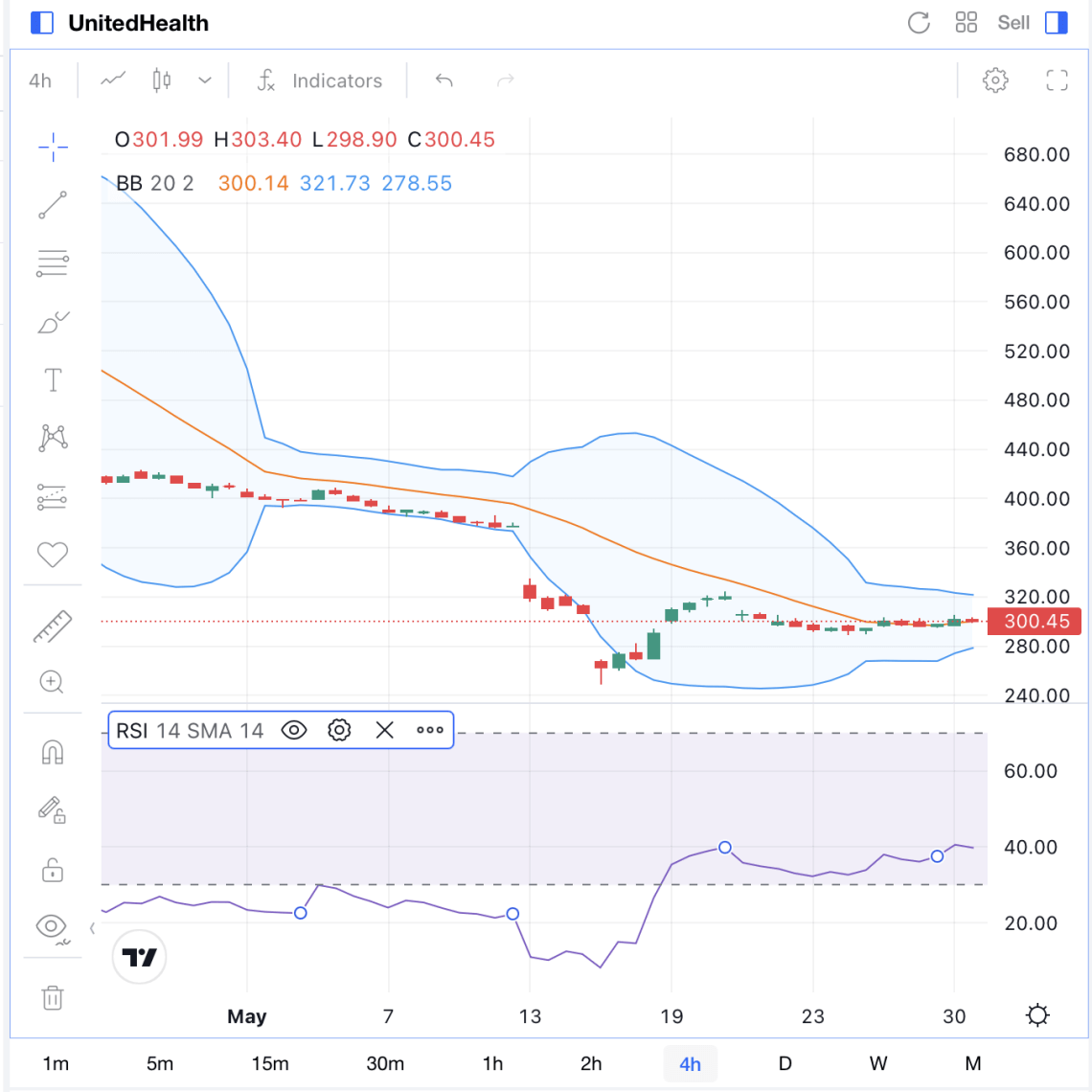Click the May date label on axis
This screenshot has height=1092, width=1092.
(x=246, y=1016)
